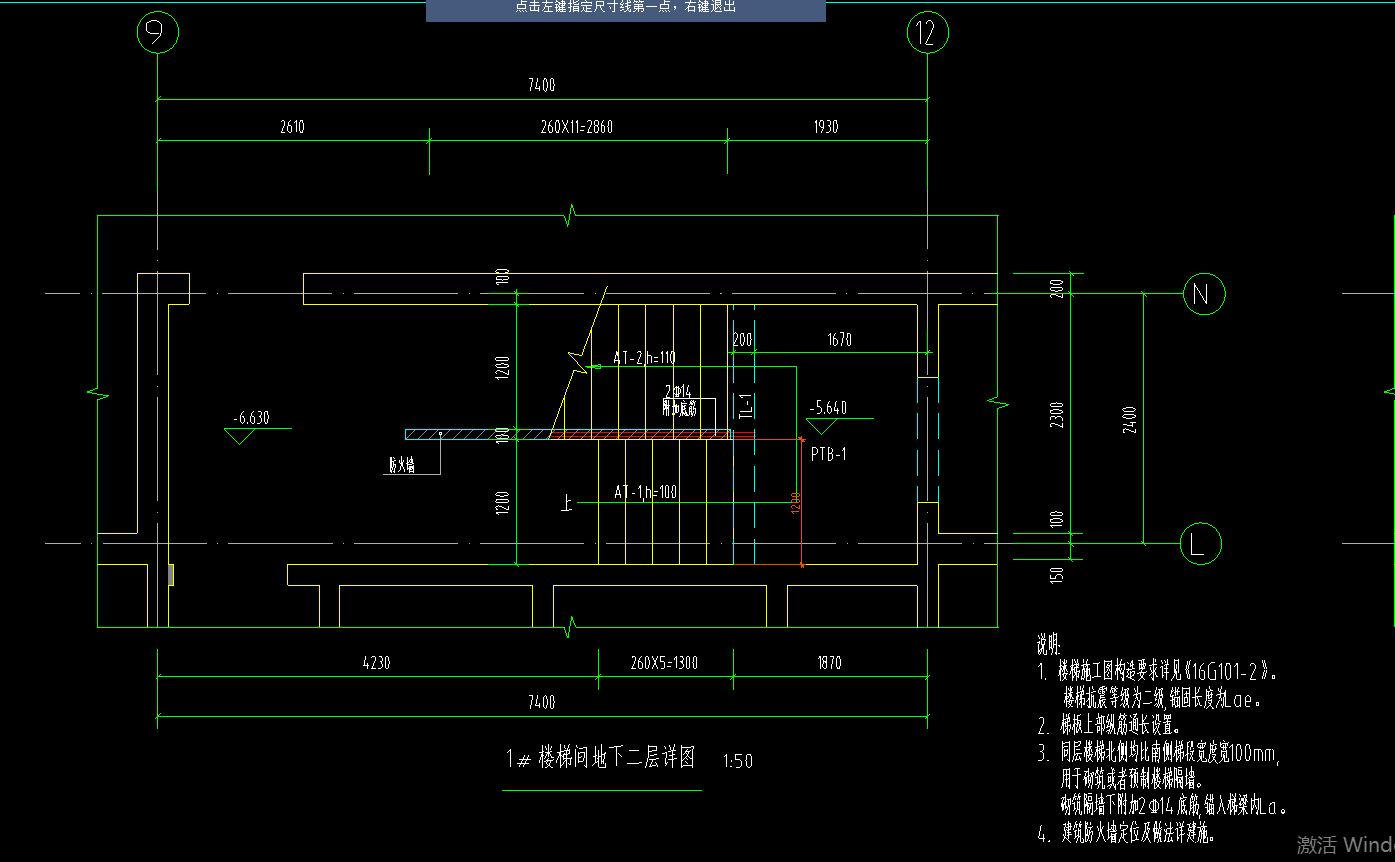Click the 上 stair direction label
The image size is (1395, 862).
tap(567, 505)
